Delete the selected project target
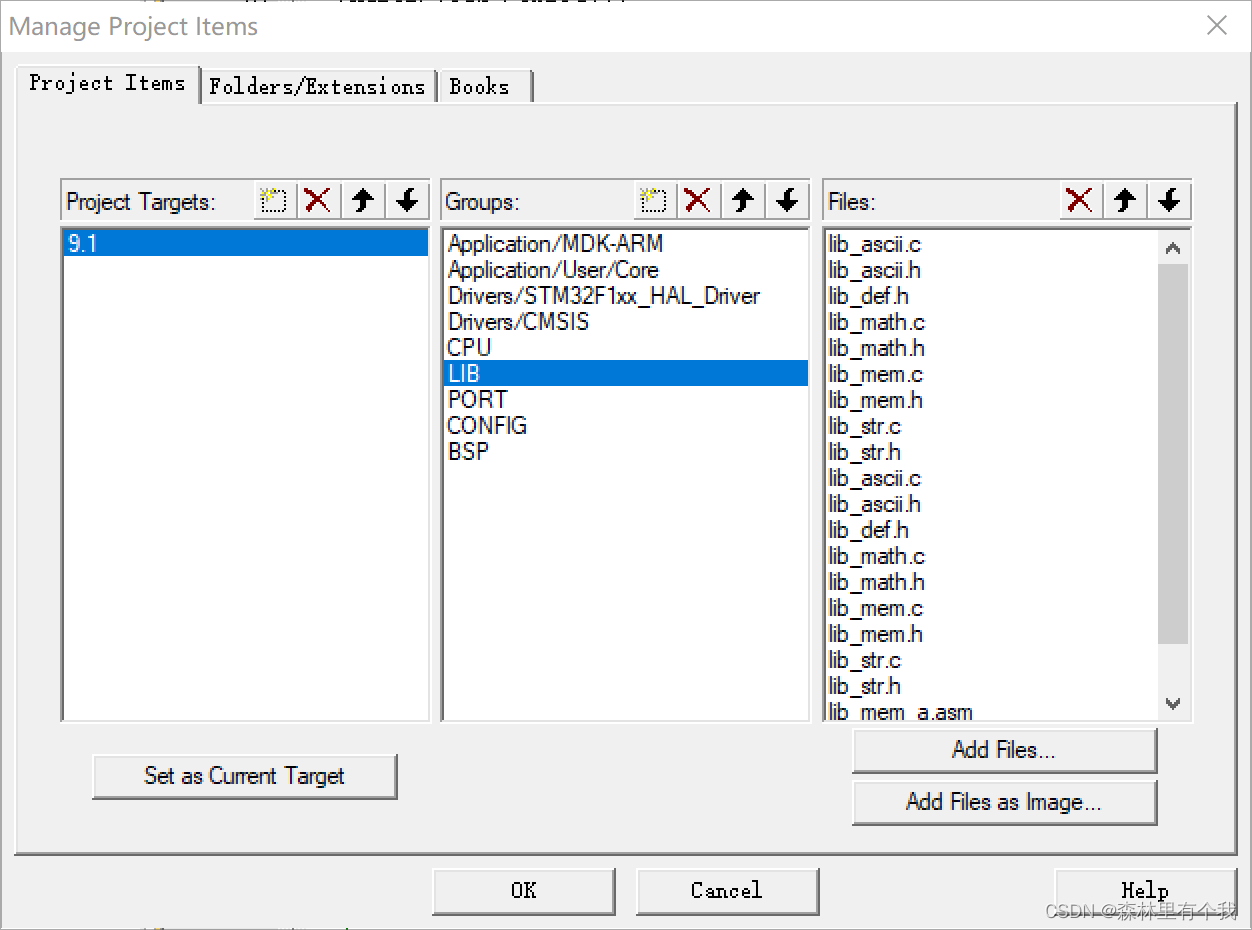This screenshot has height=930, width=1252. pos(318,200)
